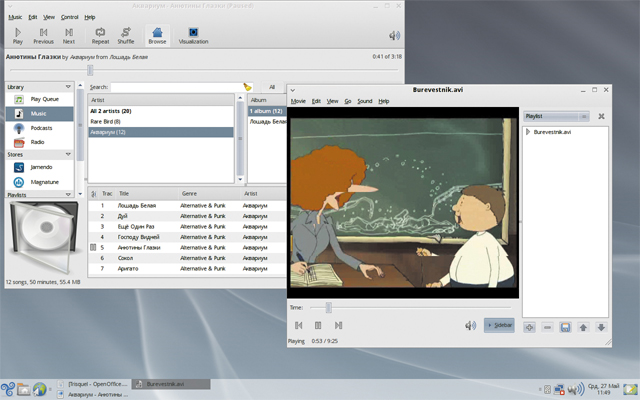Select '1 album (12)' album row
The image size is (640, 400).
pyautogui.click(x=267, y=111)
